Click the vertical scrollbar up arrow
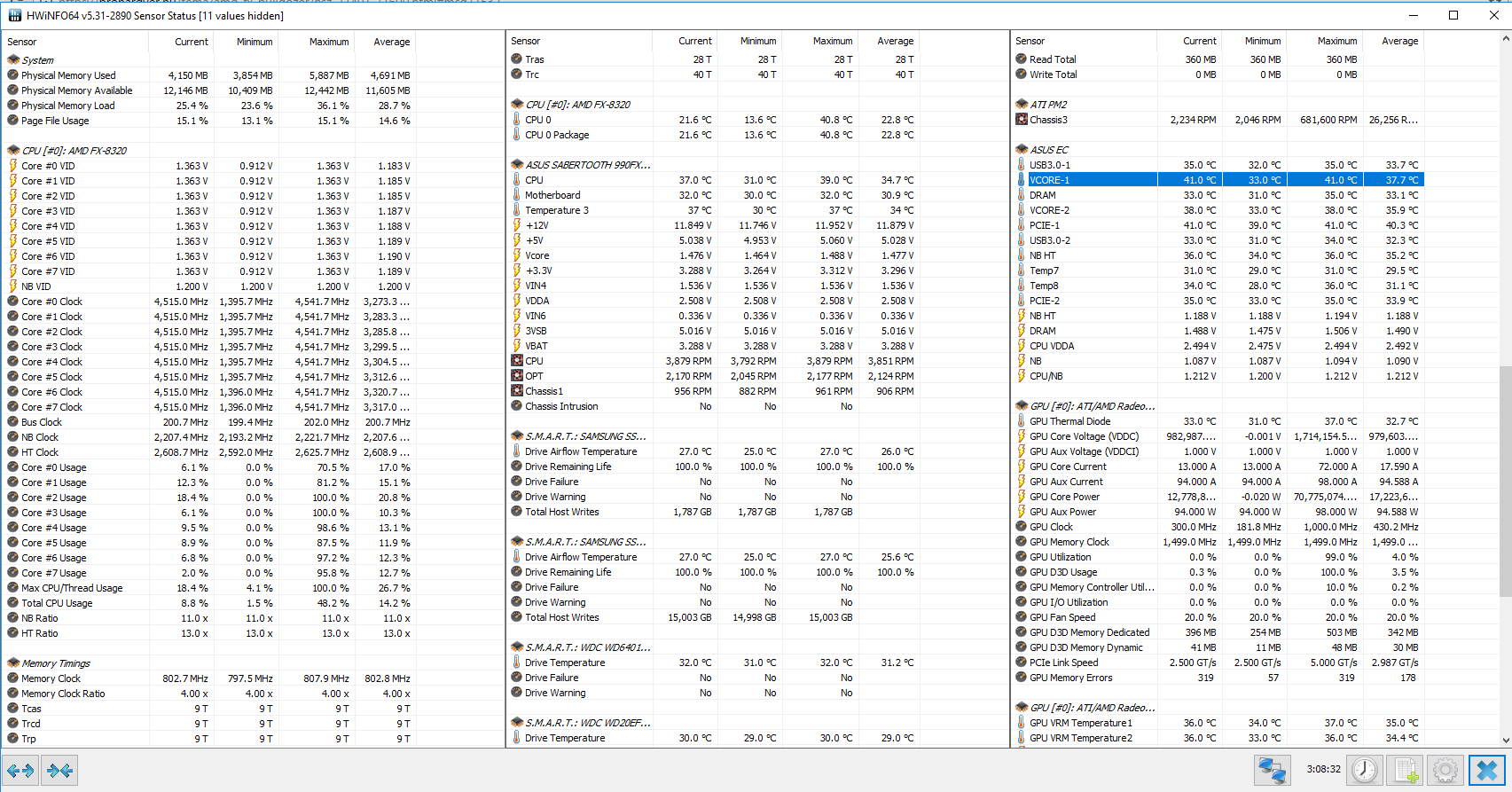Image resolution: width=1512 pixels, height=792 pixels. [x=1506, y=38]
